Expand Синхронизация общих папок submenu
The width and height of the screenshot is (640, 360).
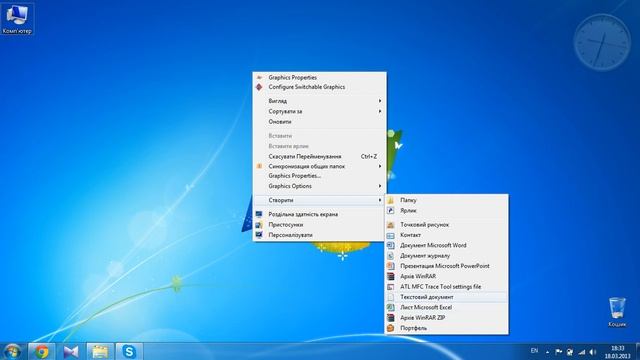[x=319, y=166]
